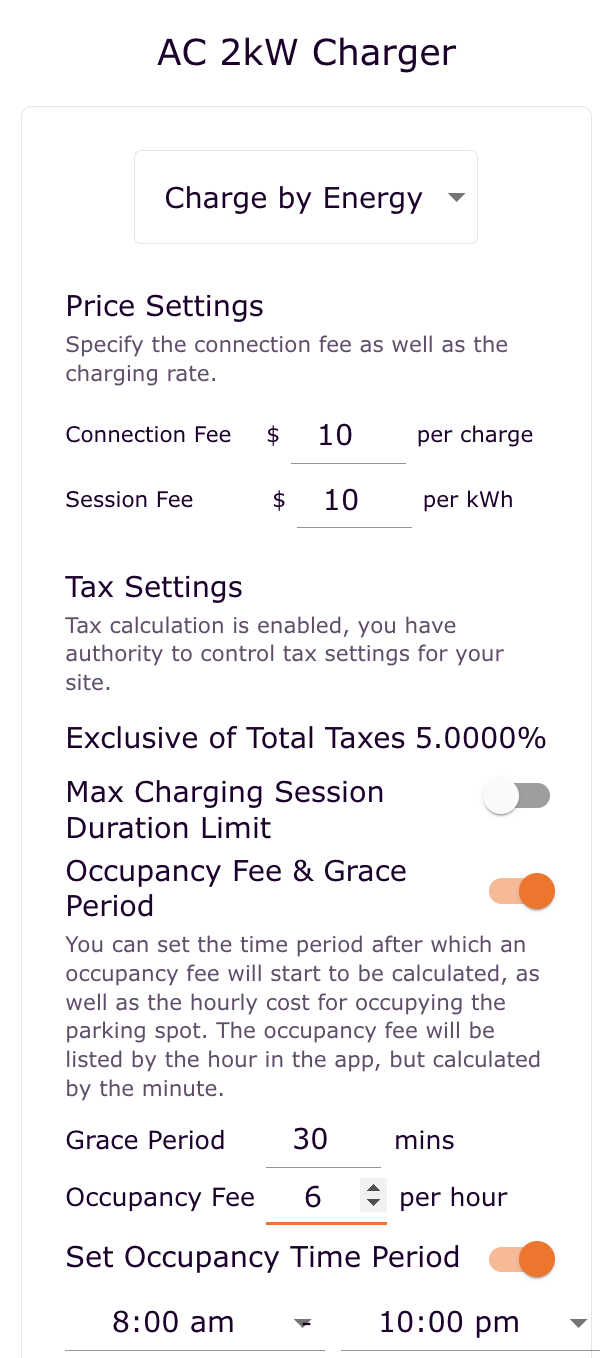606x1358 pixels.
Task: Click Exclusive of Total Taxes text
Action: tap(305, 738)
